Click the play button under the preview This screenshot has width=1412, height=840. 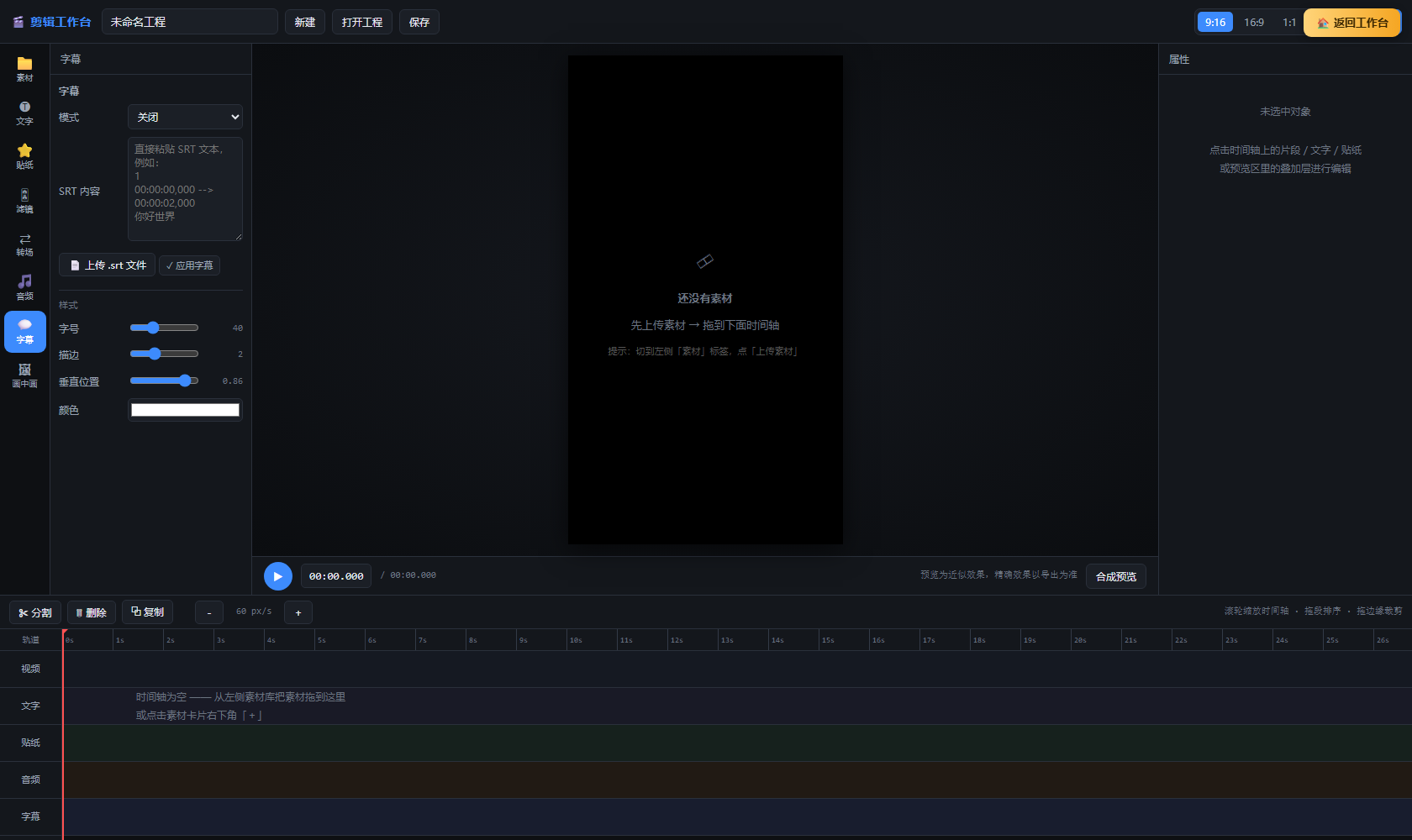point(277,576)
